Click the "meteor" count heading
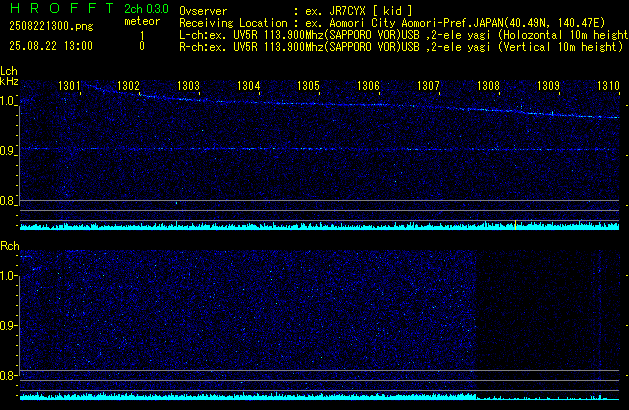The width and height of the screenshot is (629, 410). [142, 21]
